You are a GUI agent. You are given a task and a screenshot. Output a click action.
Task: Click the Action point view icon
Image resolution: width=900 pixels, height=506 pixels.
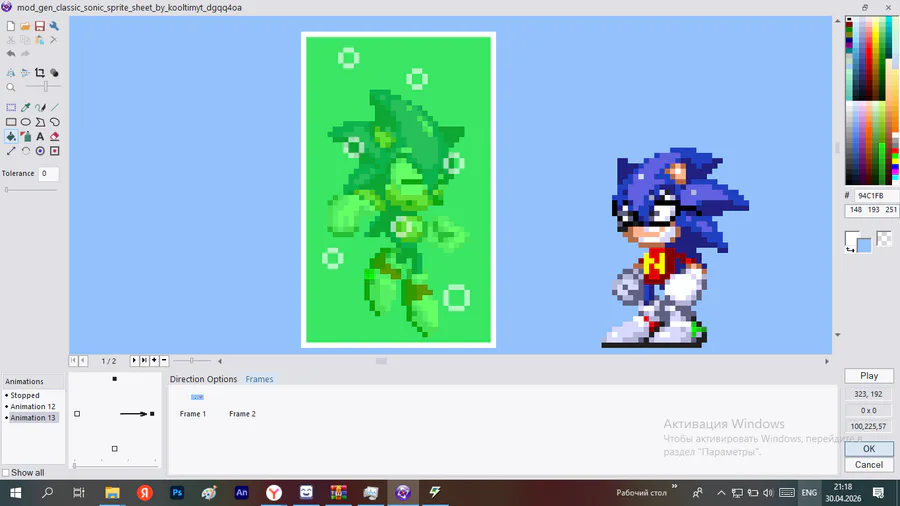tap(54, 151)
